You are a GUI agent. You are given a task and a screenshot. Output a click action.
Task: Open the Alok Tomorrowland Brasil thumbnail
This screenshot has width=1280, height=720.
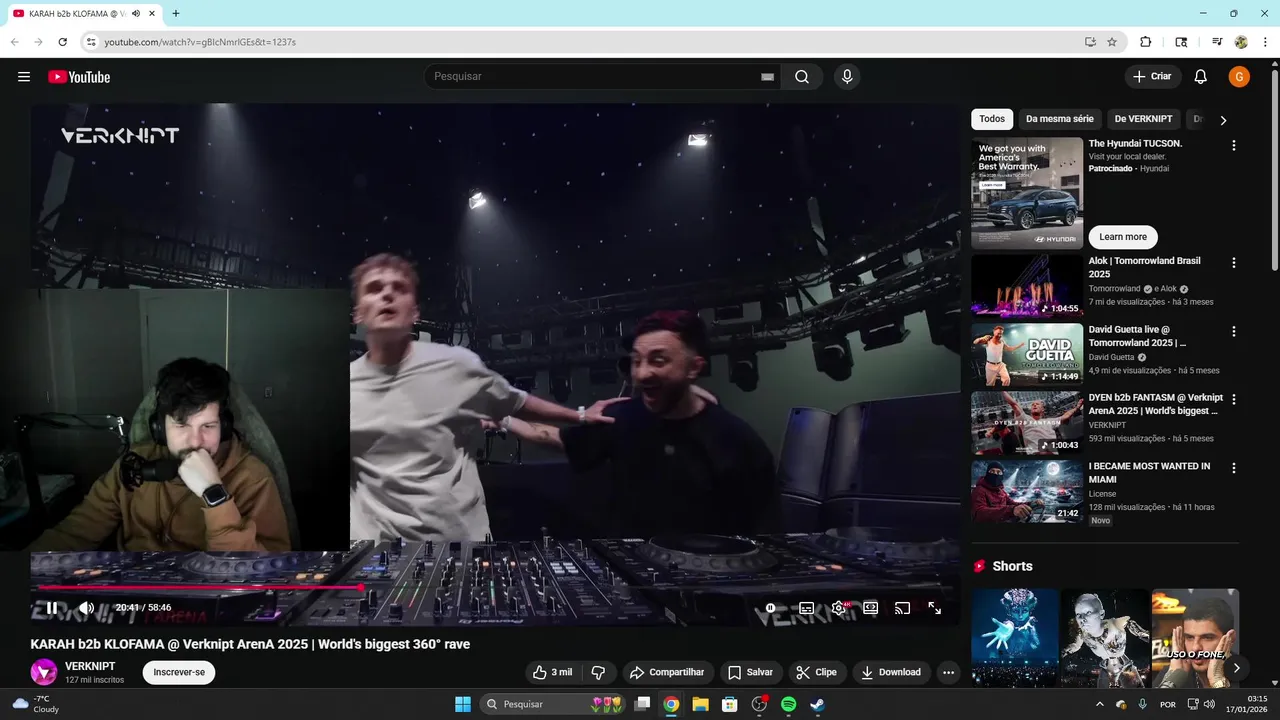1027,286
